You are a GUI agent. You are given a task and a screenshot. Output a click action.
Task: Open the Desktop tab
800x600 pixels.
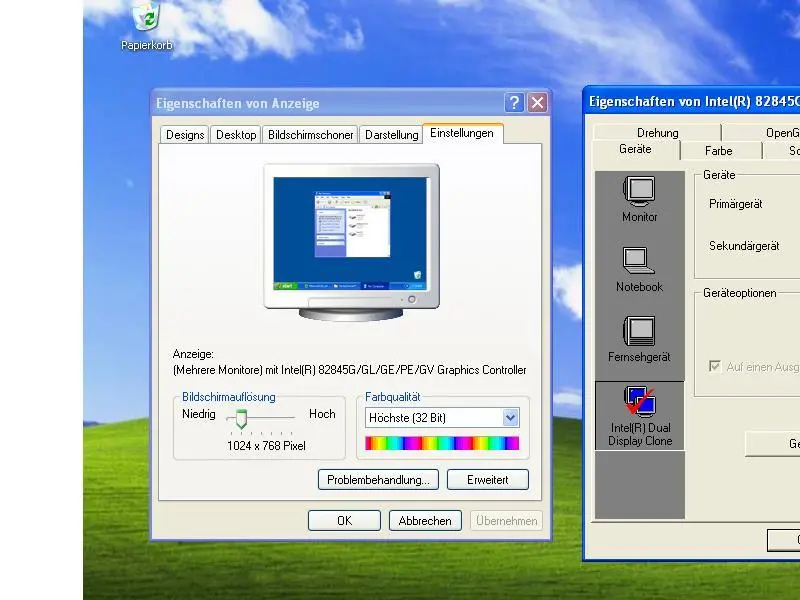236,135
